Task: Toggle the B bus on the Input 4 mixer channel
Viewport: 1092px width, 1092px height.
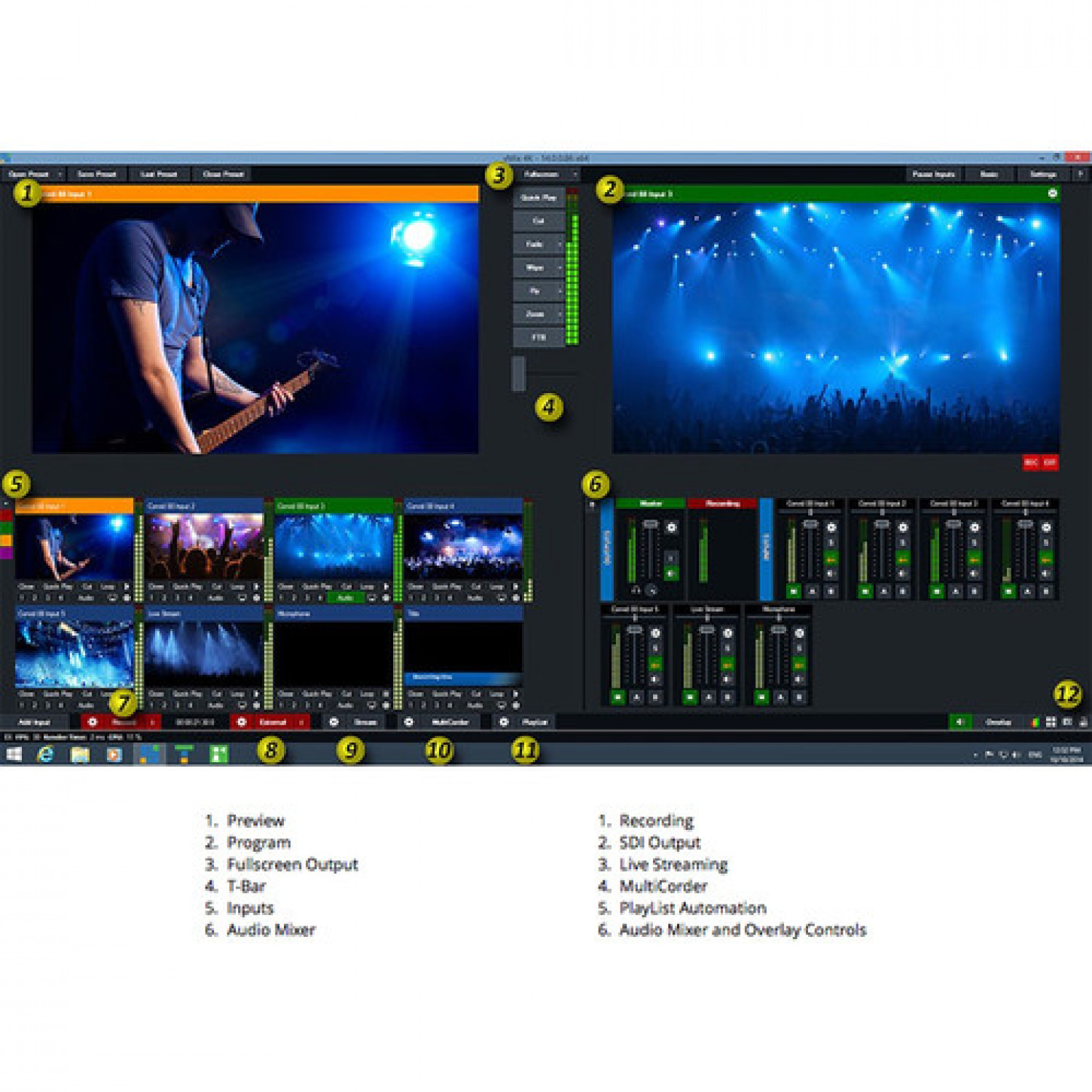Action: 1046,591
